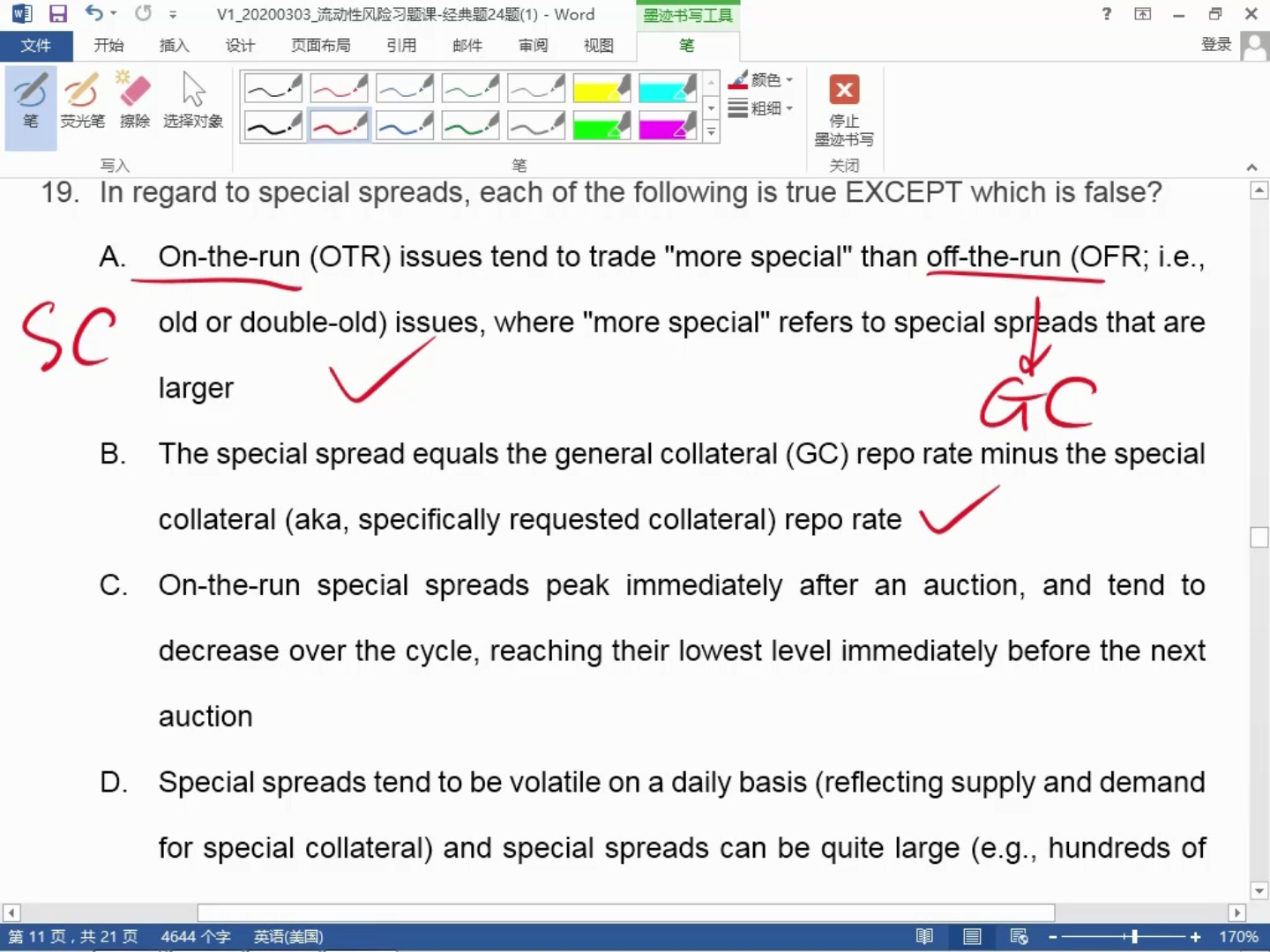Switch to the 插入 tab
The height and width of the screenshot is (952, 1270).
point(174,46)
